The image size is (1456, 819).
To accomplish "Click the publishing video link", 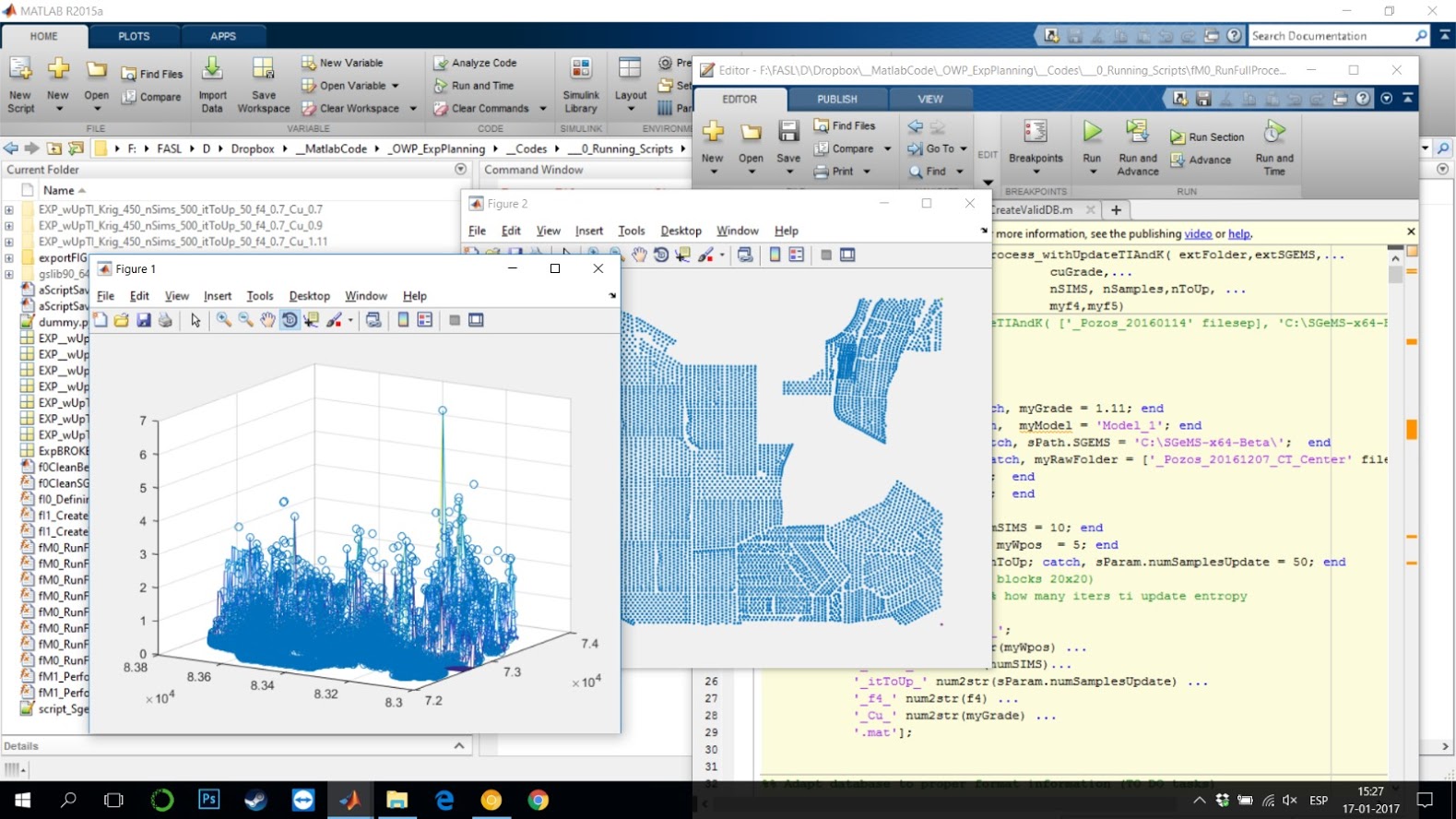I will tap(1198, 233).
